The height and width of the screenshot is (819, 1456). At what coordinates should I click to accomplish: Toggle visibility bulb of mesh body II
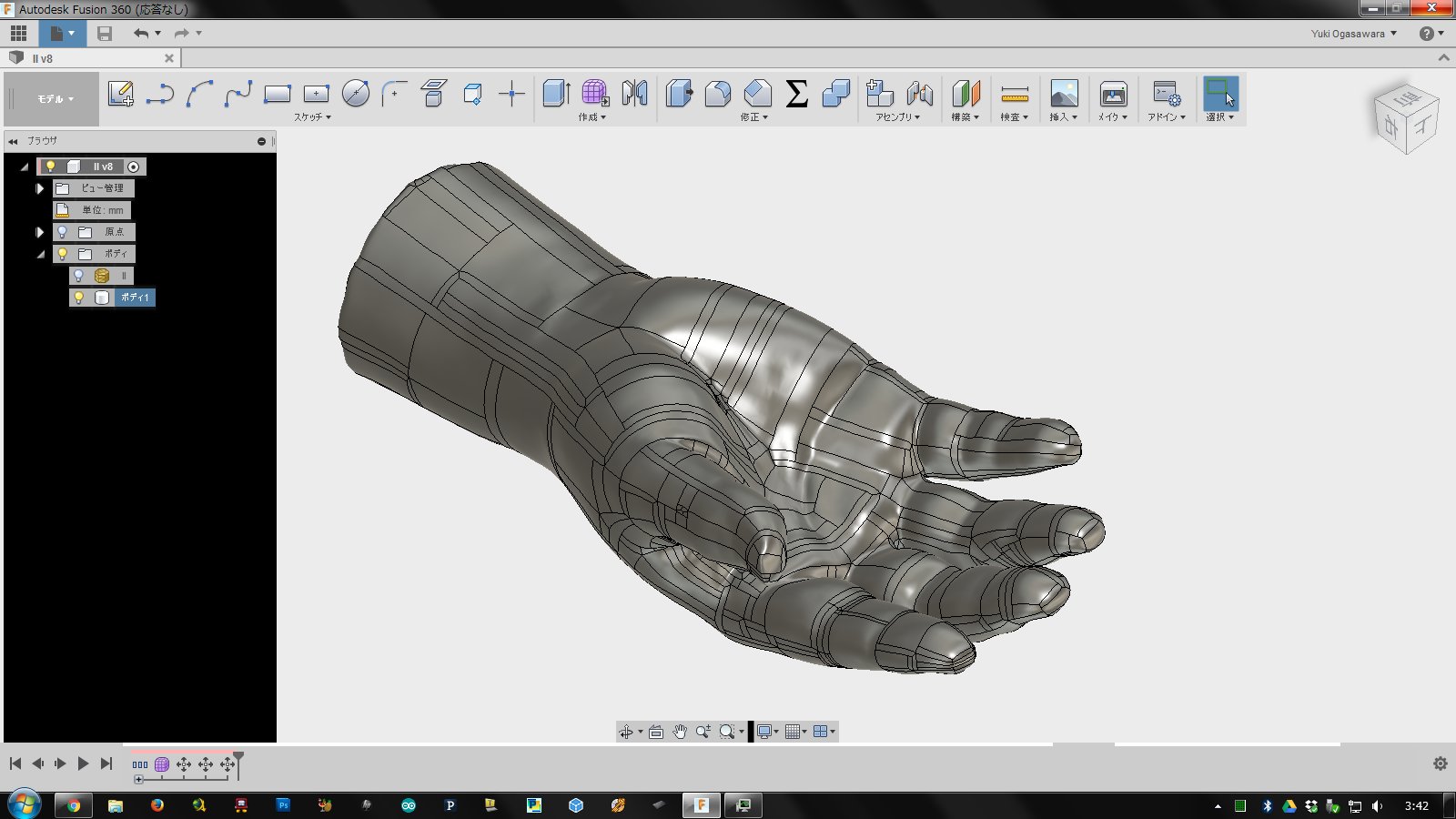[78, 276]
